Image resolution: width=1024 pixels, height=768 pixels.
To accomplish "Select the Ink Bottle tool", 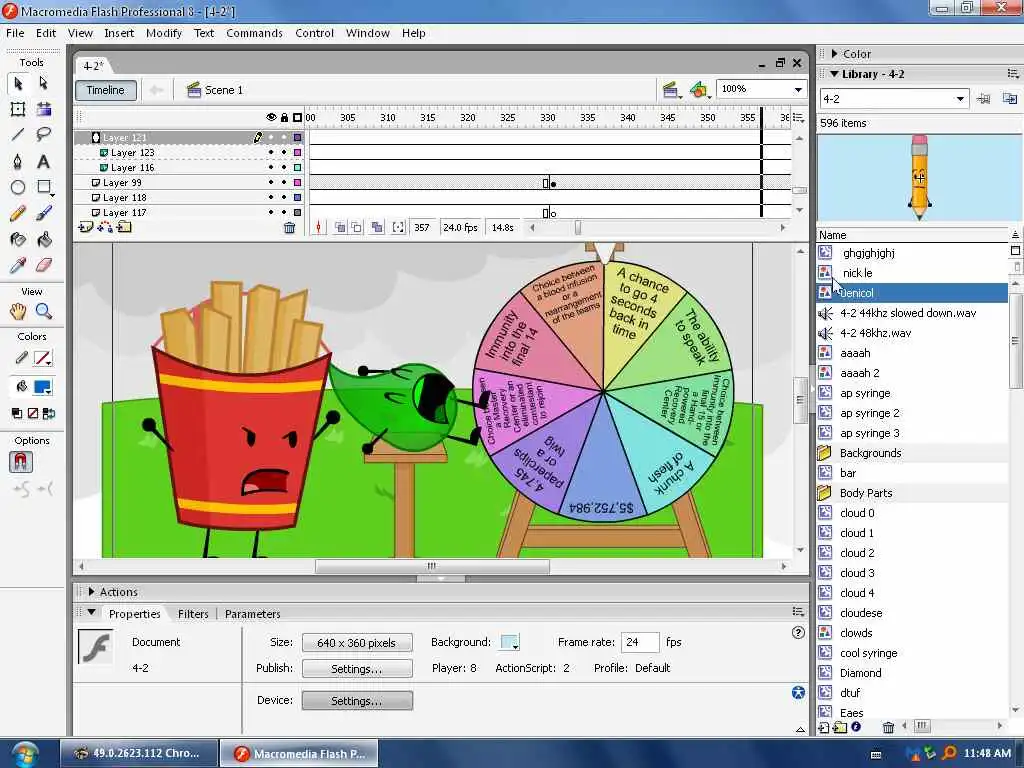I will [18, 240].
